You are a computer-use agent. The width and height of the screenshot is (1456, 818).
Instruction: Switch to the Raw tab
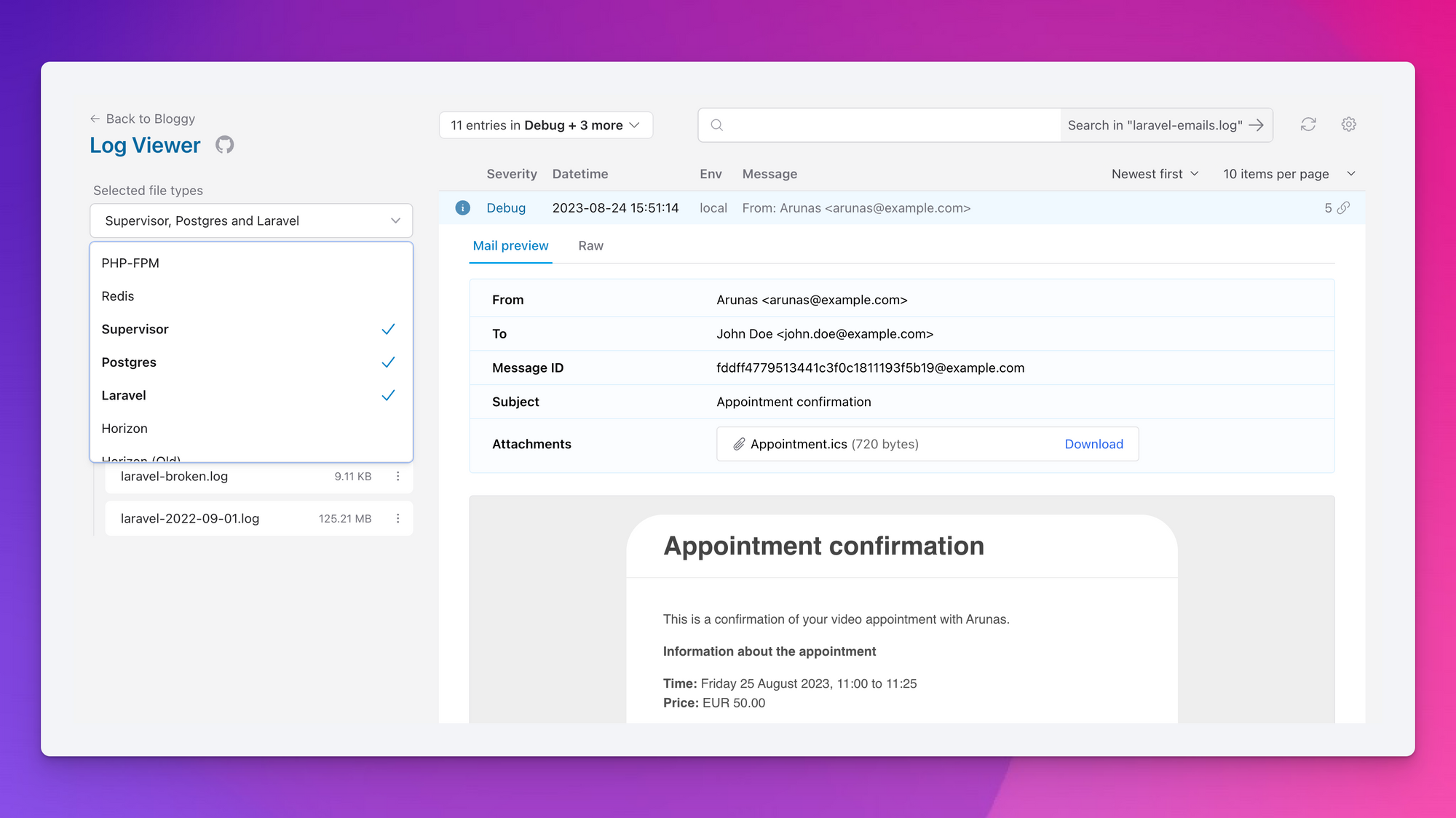tap(590, 245)
